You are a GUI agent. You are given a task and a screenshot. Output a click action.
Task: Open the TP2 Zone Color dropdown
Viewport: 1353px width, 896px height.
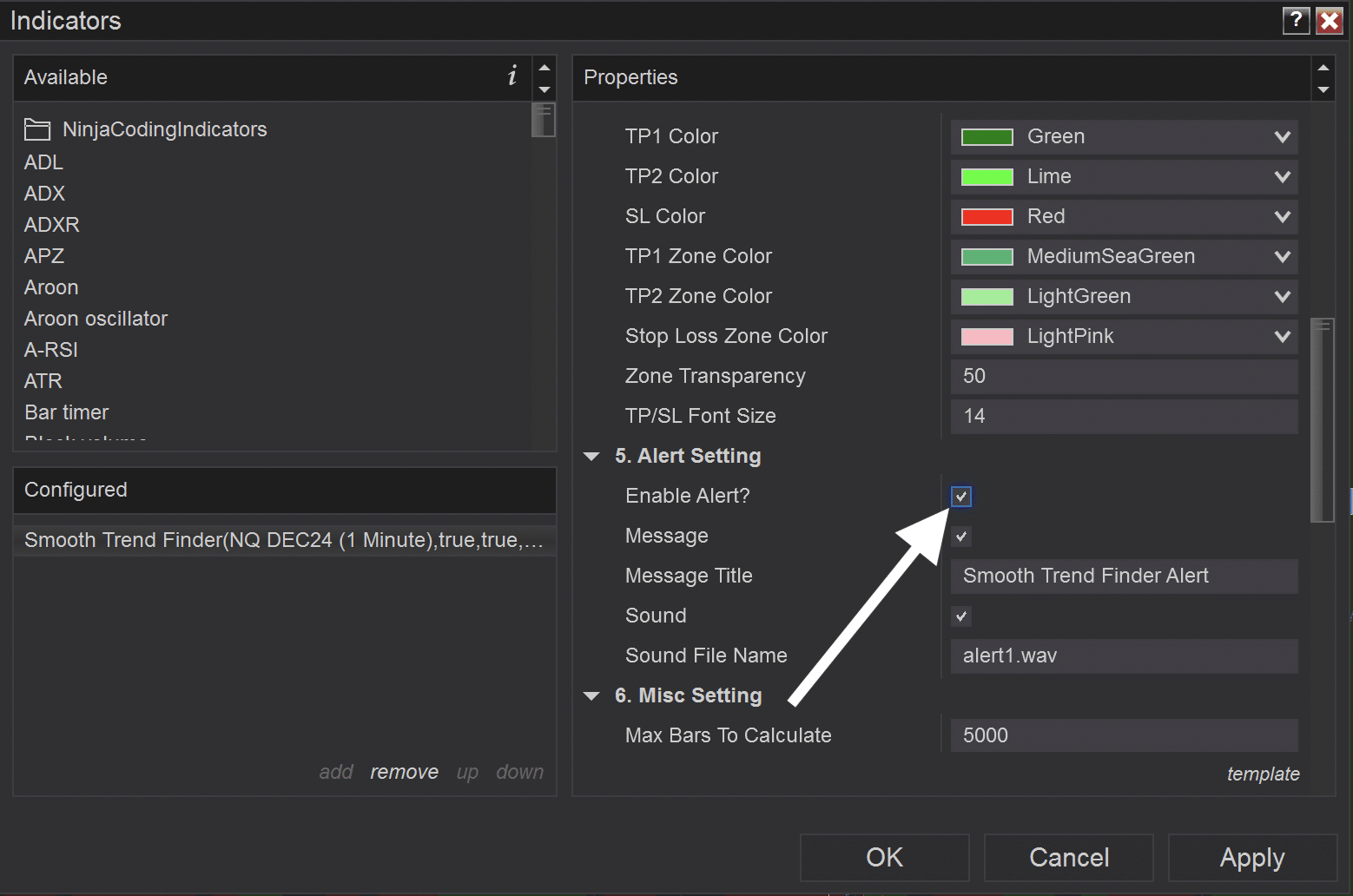click(1125, 296)
